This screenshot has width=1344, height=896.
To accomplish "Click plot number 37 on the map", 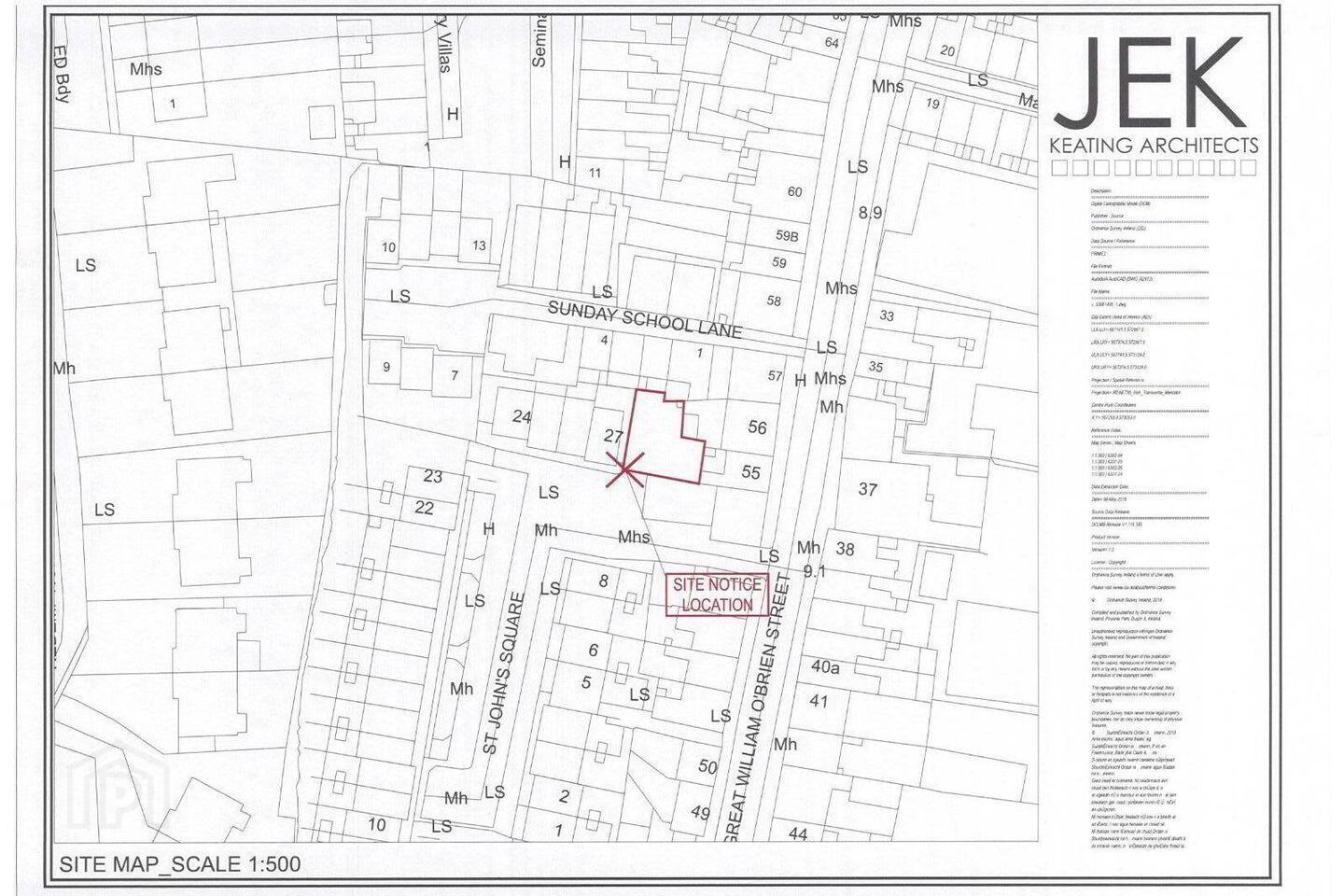I will tap(868, 489).
